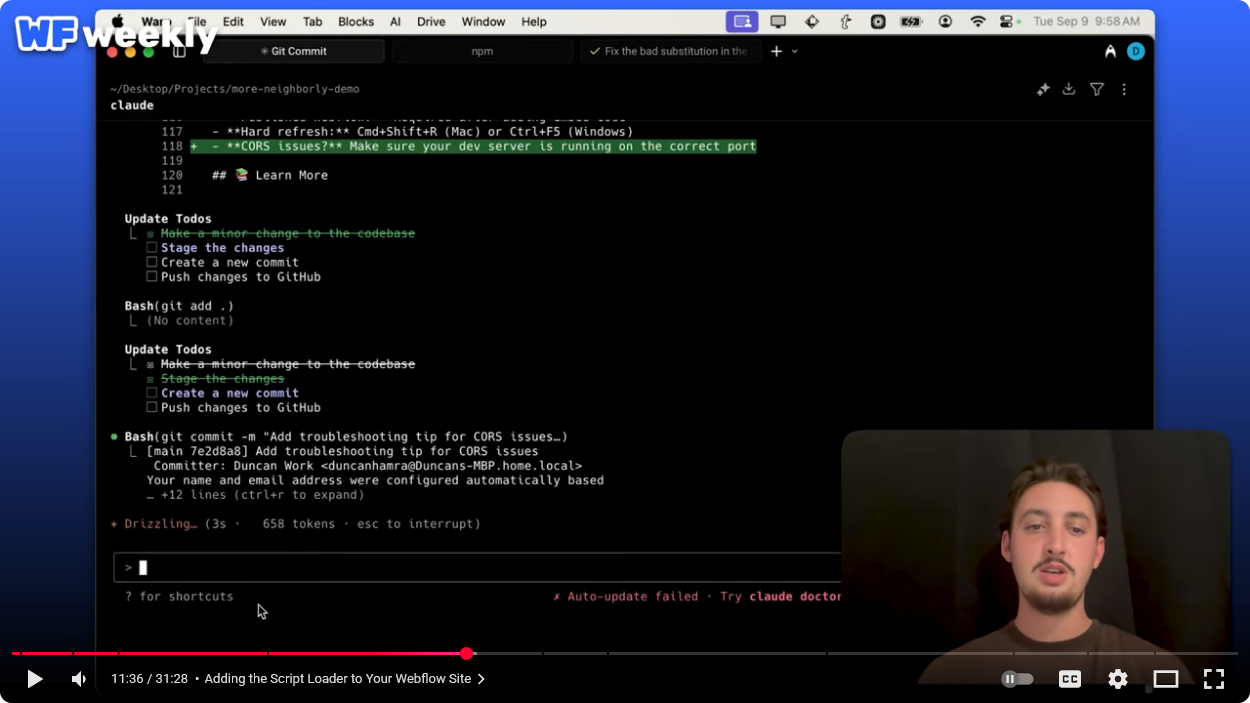
Task: Open the Help menu
Action: tap(534, 21)
